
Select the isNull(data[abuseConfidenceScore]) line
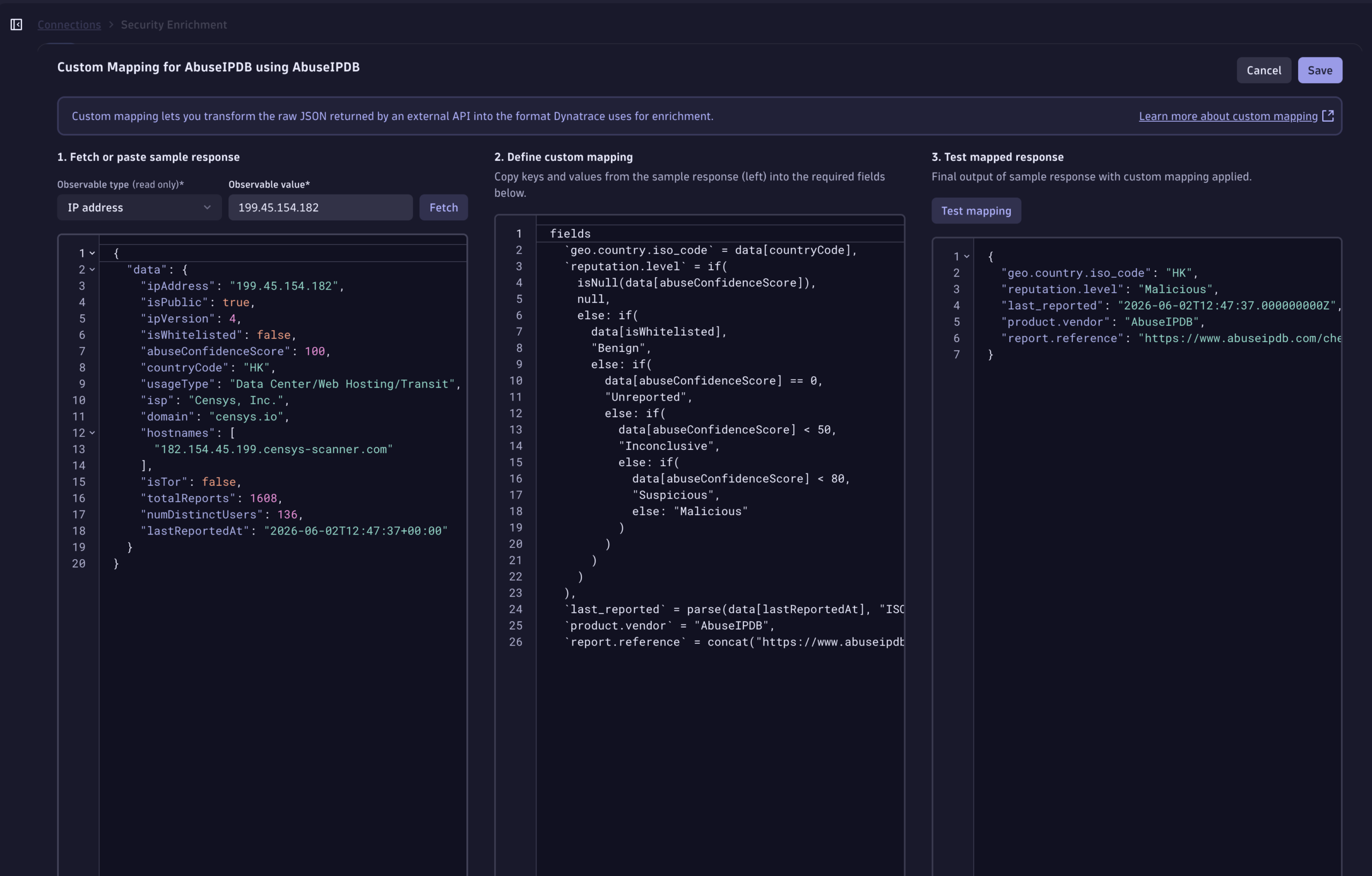tap(696, 283)
